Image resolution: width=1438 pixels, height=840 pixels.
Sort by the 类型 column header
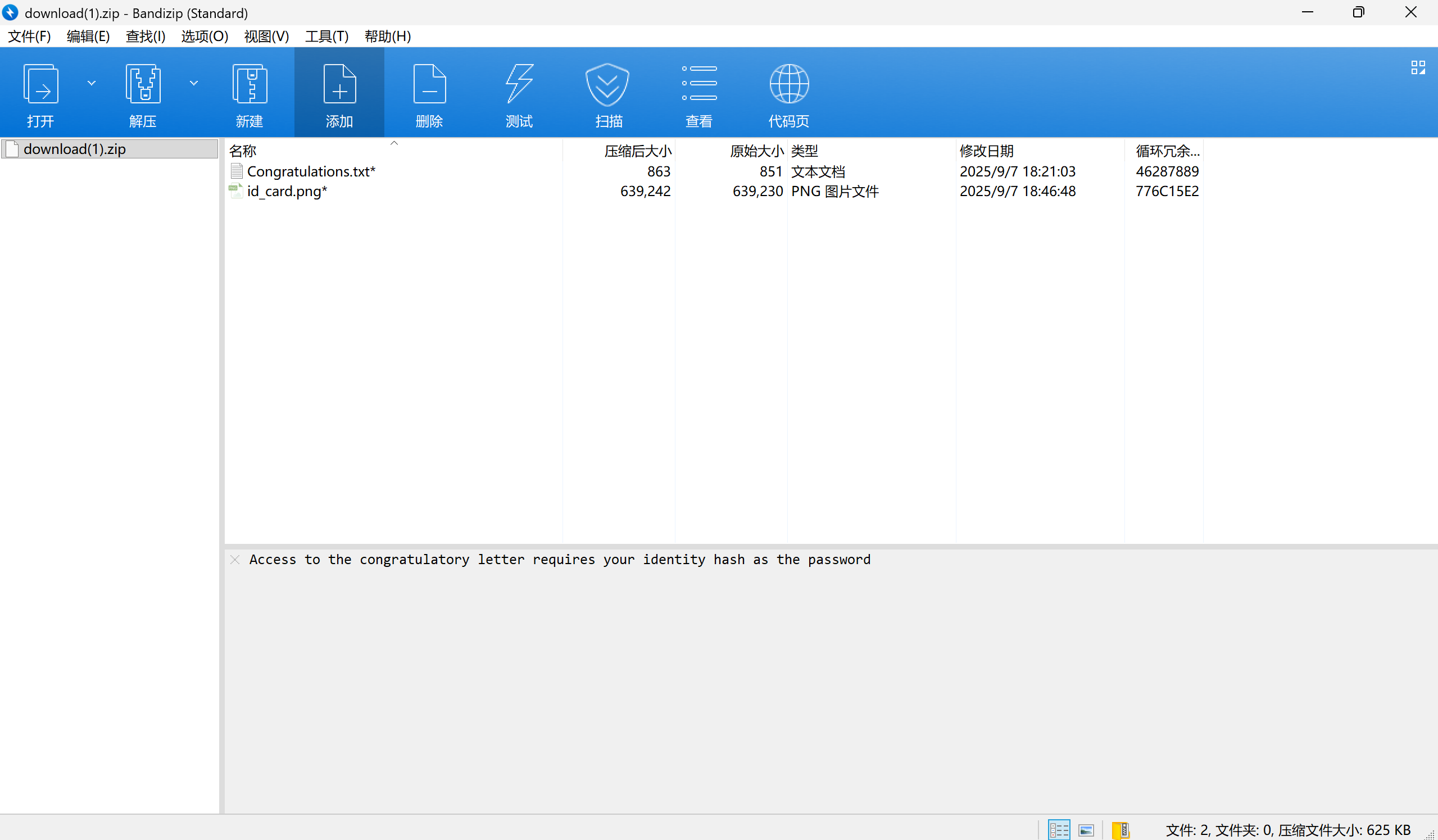pyautogui.click(x=872, y=151)
